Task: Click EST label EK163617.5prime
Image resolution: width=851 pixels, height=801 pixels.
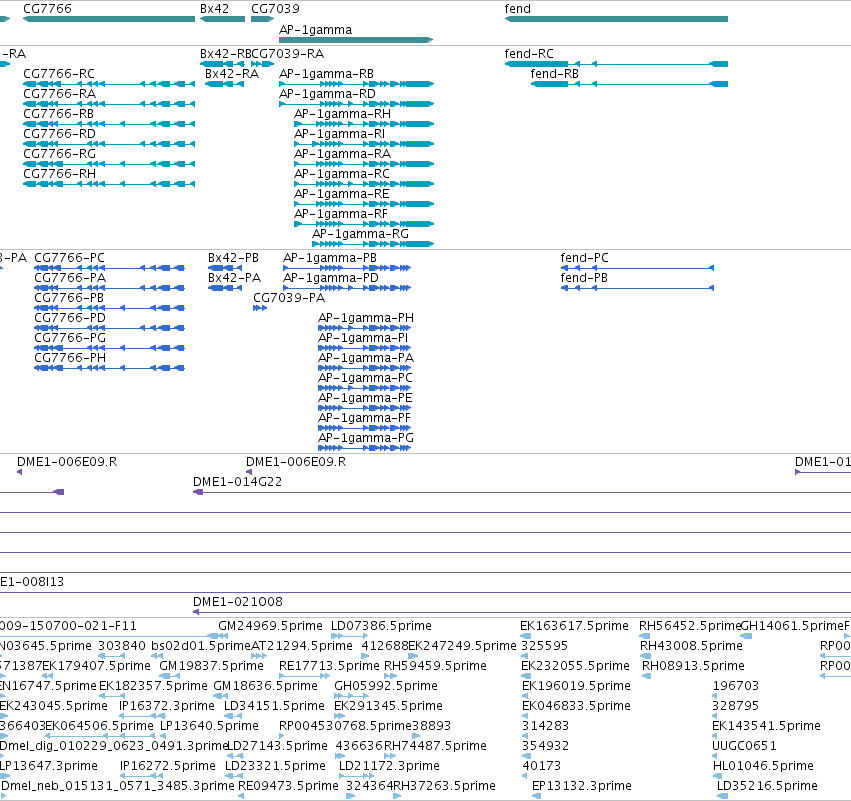Action: [574, 626]
